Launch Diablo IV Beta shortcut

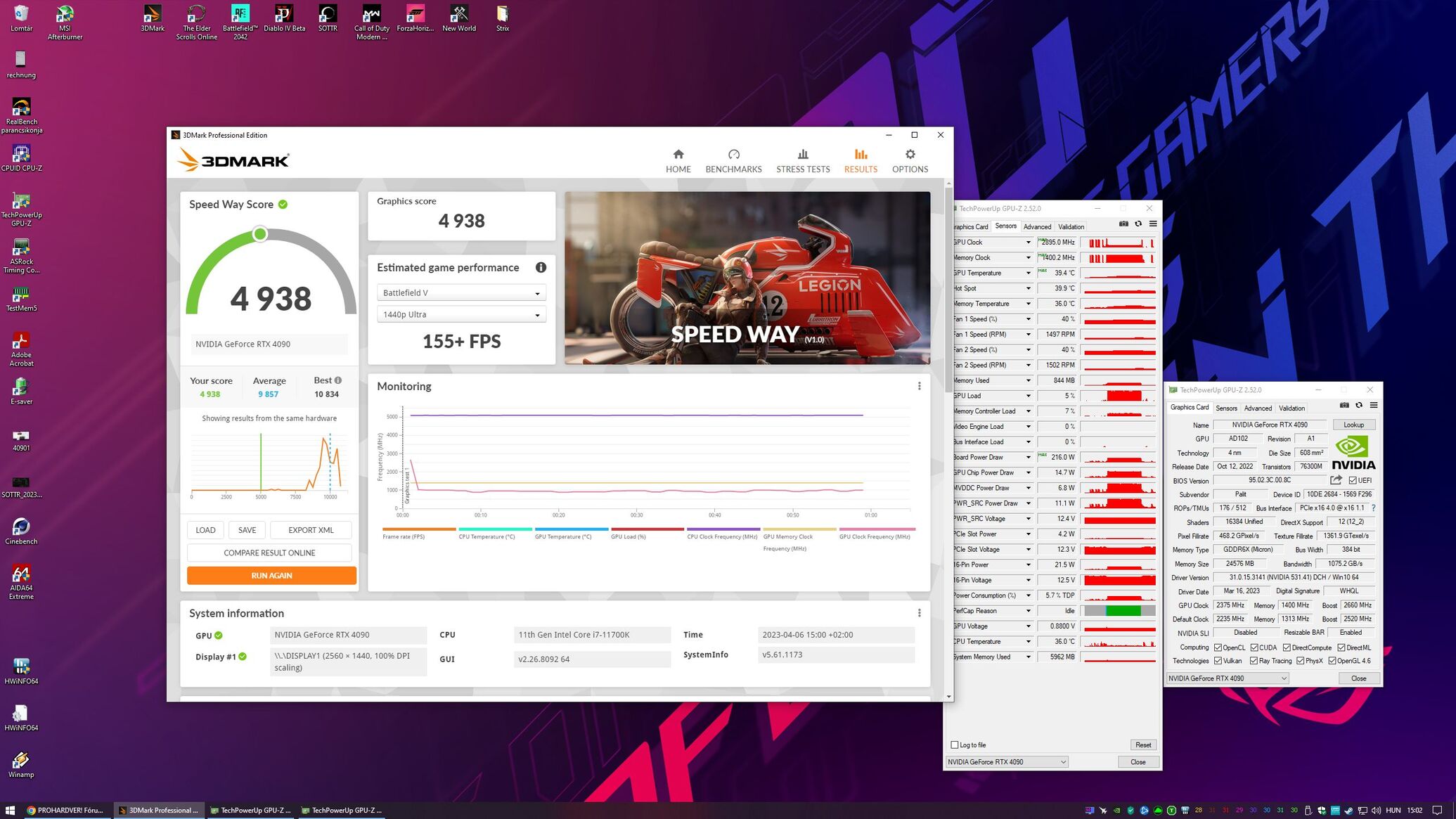[284, 18]
